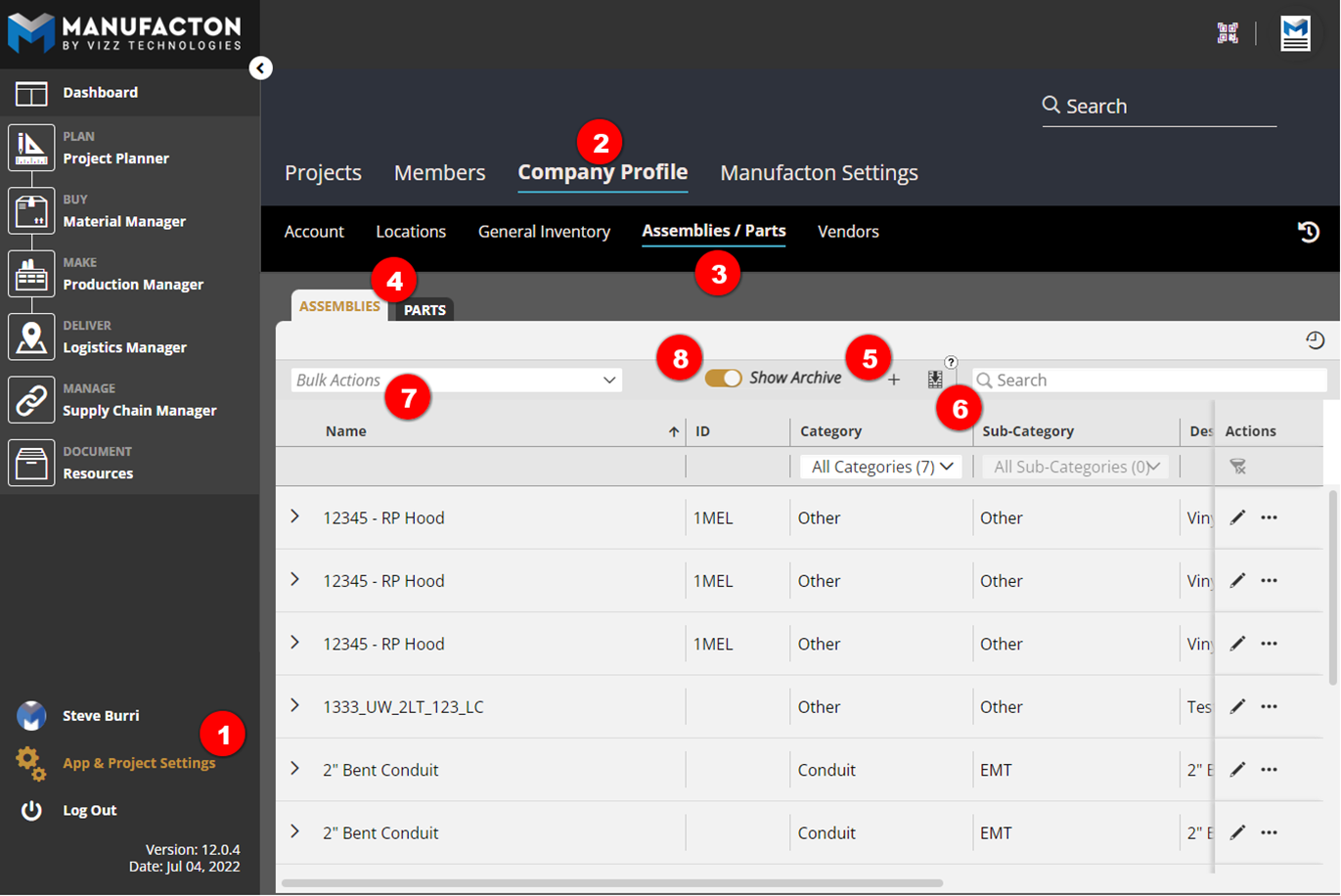Click the add new assembly plus icon
The height and width of the screenshot is (896, 1341).
tap(893, 380)
